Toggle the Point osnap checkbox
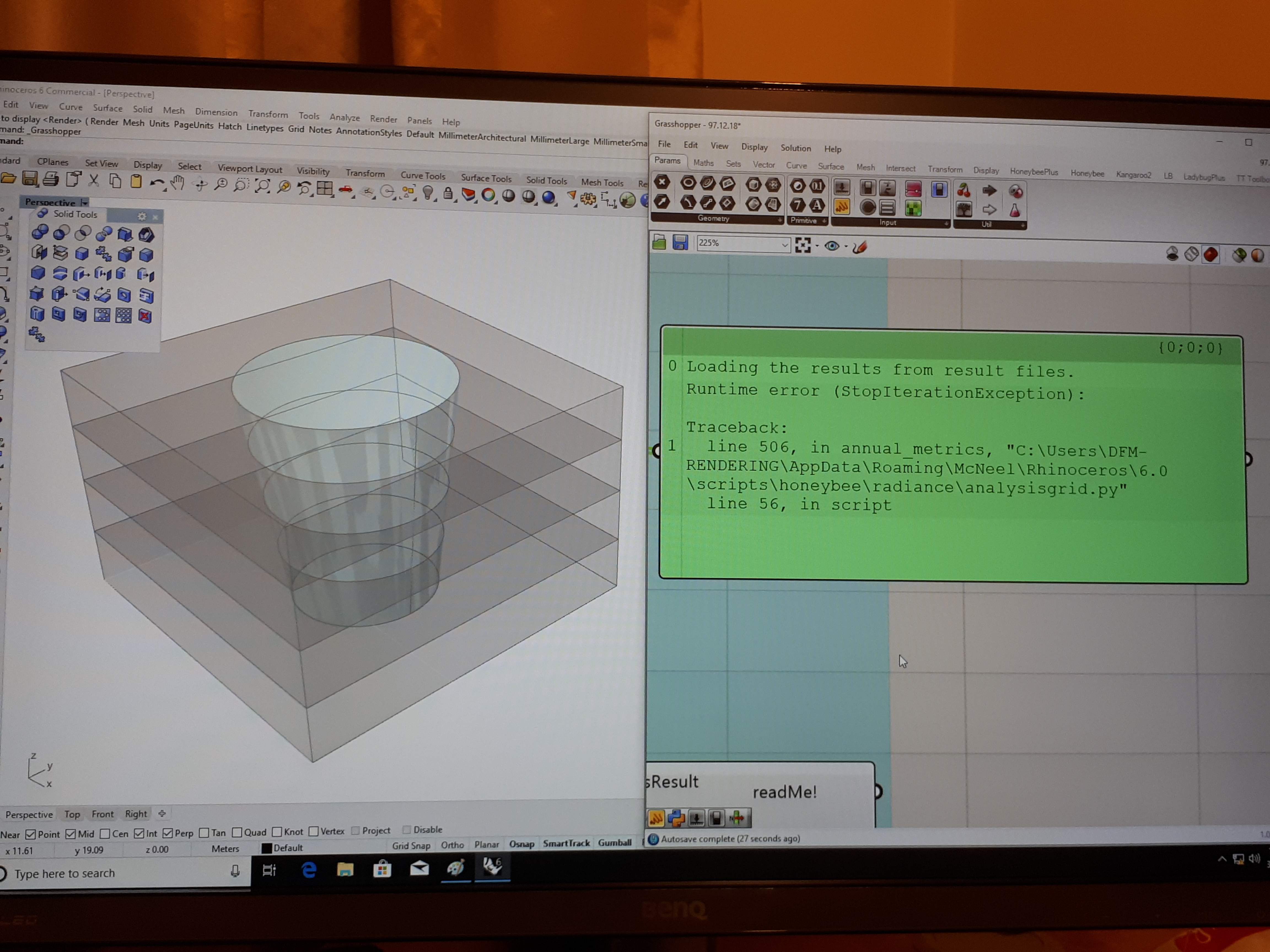1270x952 pixels. click(31, 834)
